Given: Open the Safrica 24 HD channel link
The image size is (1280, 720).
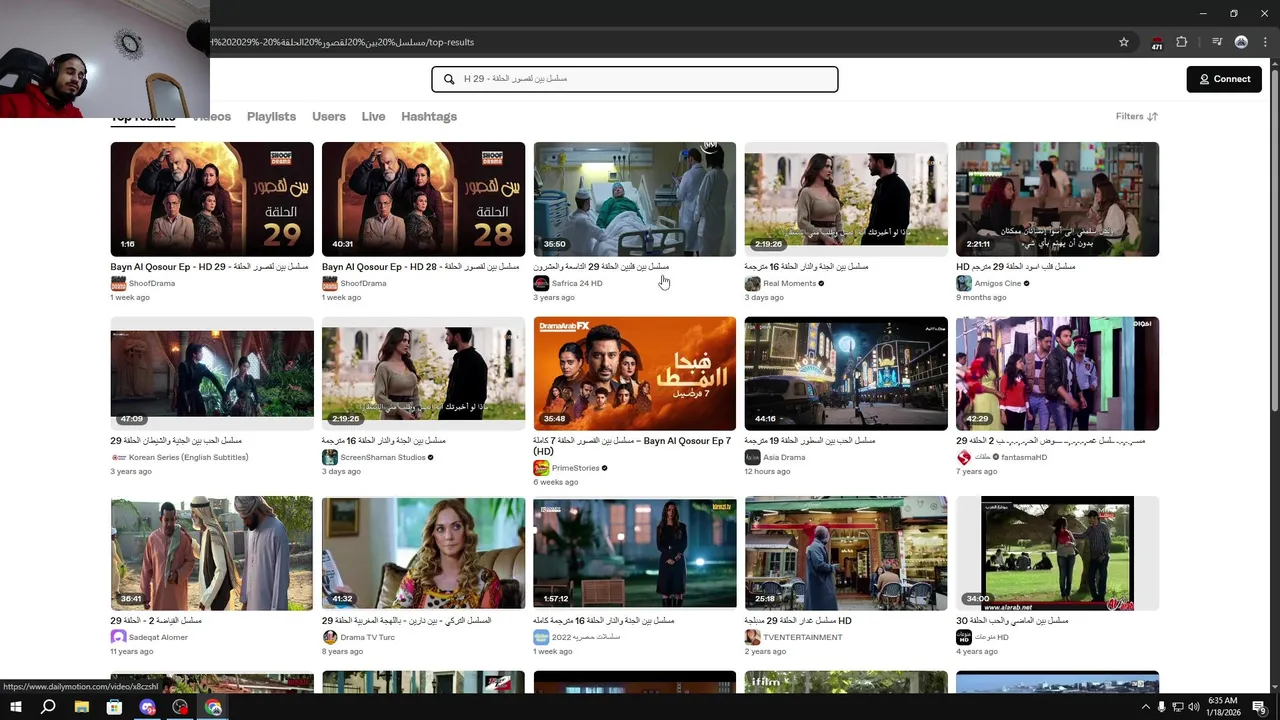Looking at the screenshot, I should click(577, 283).
